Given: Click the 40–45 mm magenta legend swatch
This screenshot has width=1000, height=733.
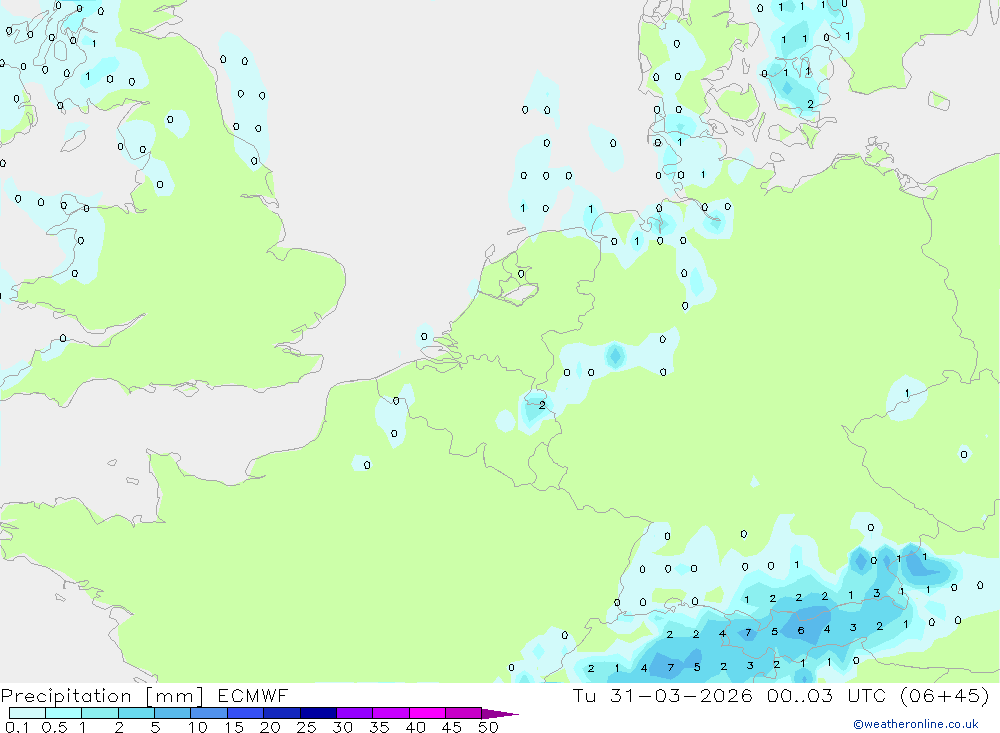Looking at the screenshot, I should click(427, 713).
